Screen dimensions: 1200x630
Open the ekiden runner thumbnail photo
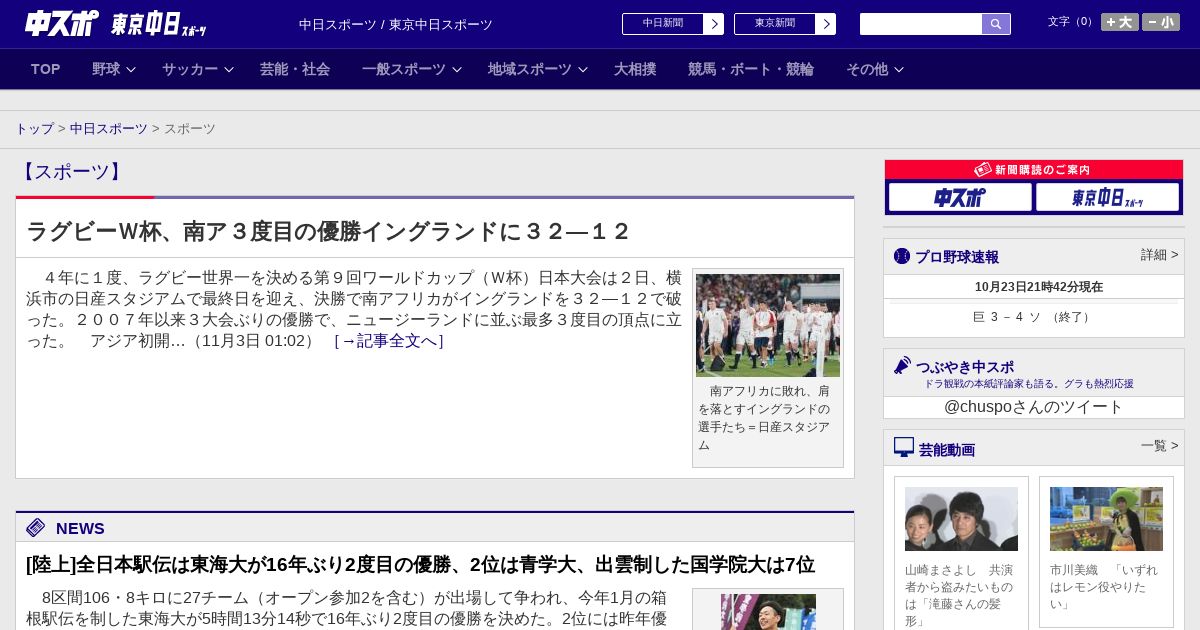tap(768, 612)
